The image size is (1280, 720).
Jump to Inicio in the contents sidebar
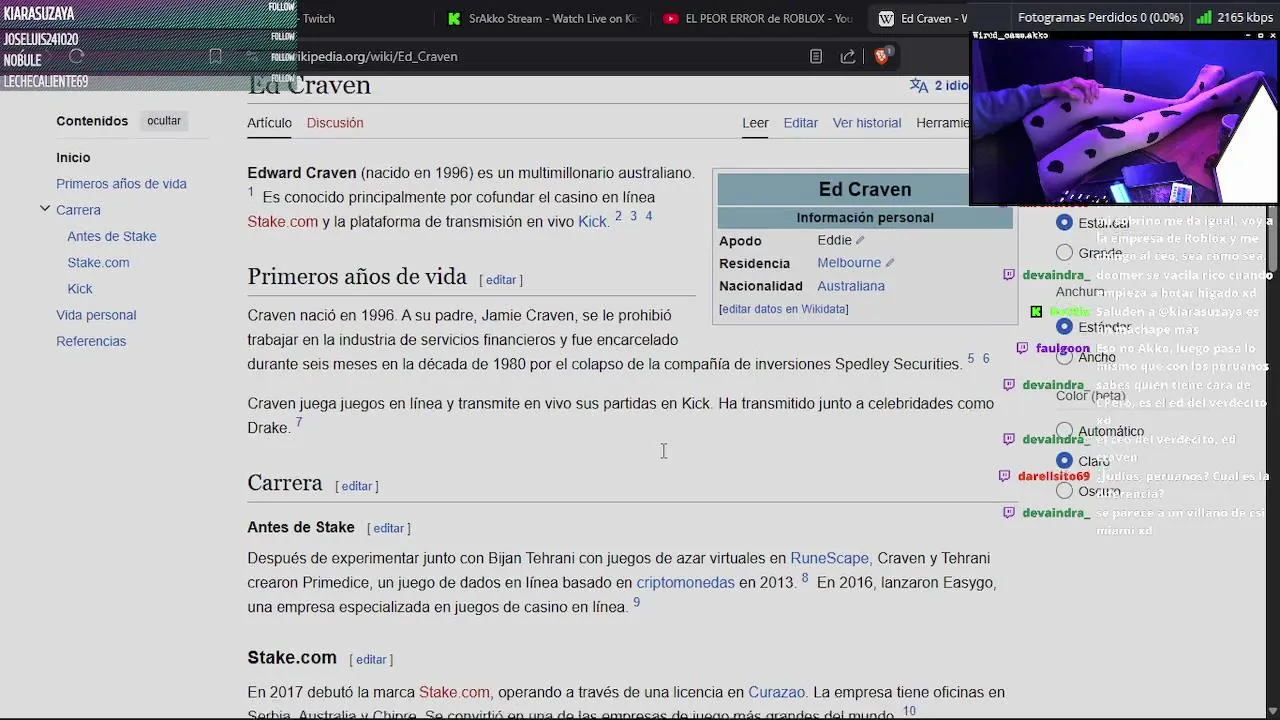(73, 158)
